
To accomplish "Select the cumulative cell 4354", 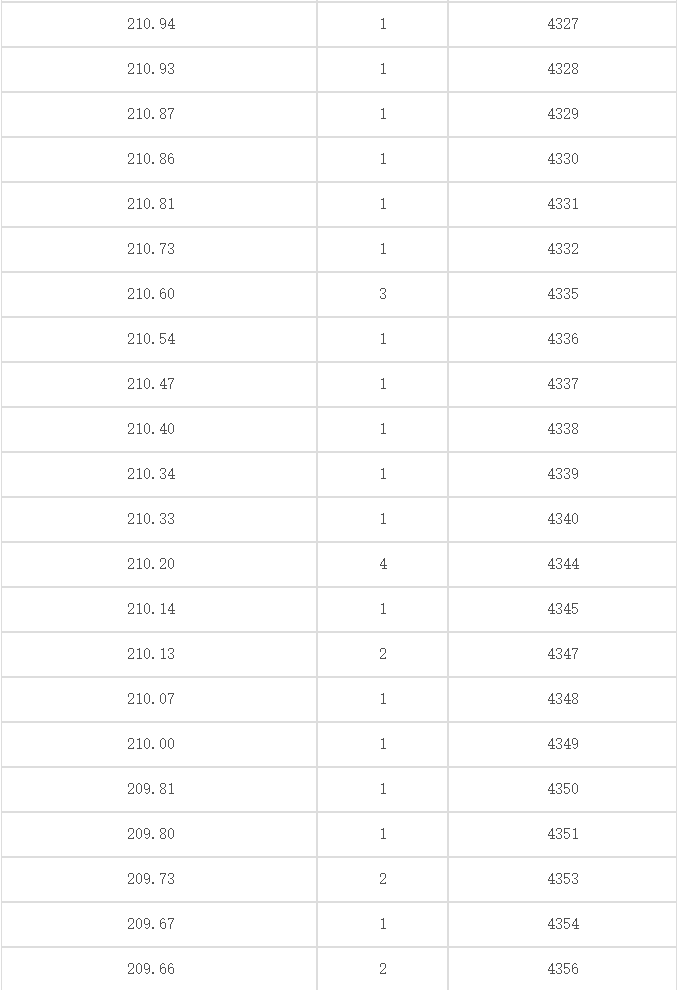I will (x=562, y=924).
